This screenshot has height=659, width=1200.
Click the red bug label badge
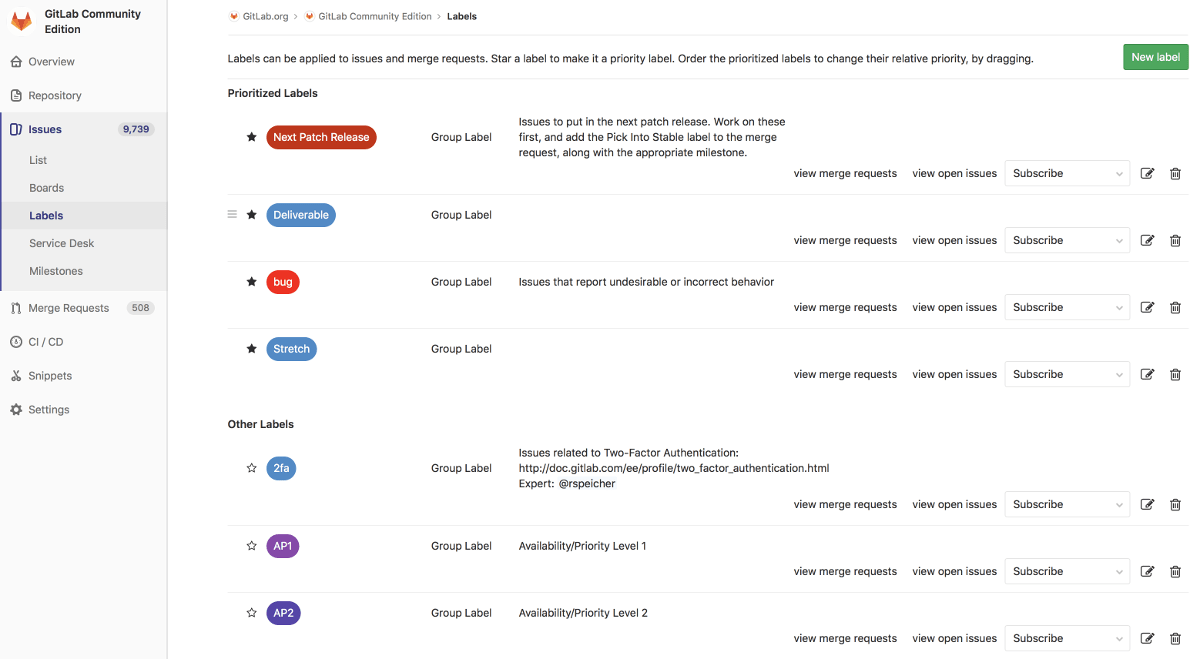pos(283,282)
